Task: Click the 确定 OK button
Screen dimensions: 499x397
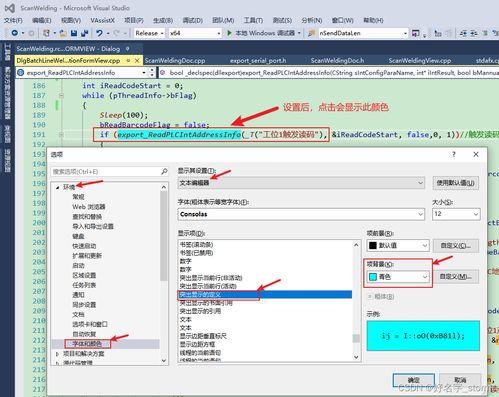Action: (414, 380)
